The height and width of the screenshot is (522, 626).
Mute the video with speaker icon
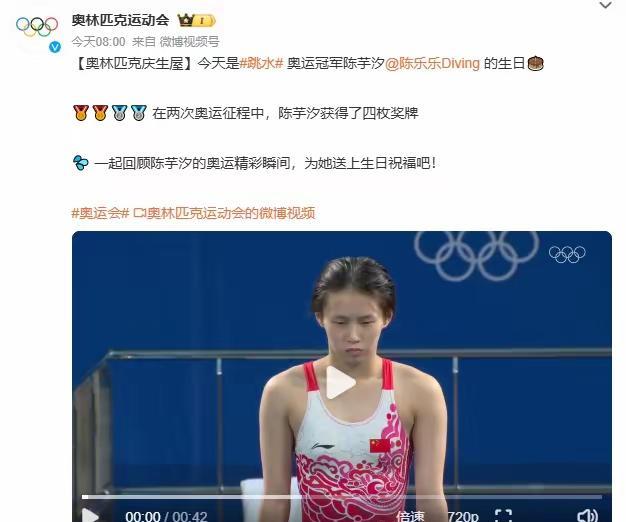588,516
